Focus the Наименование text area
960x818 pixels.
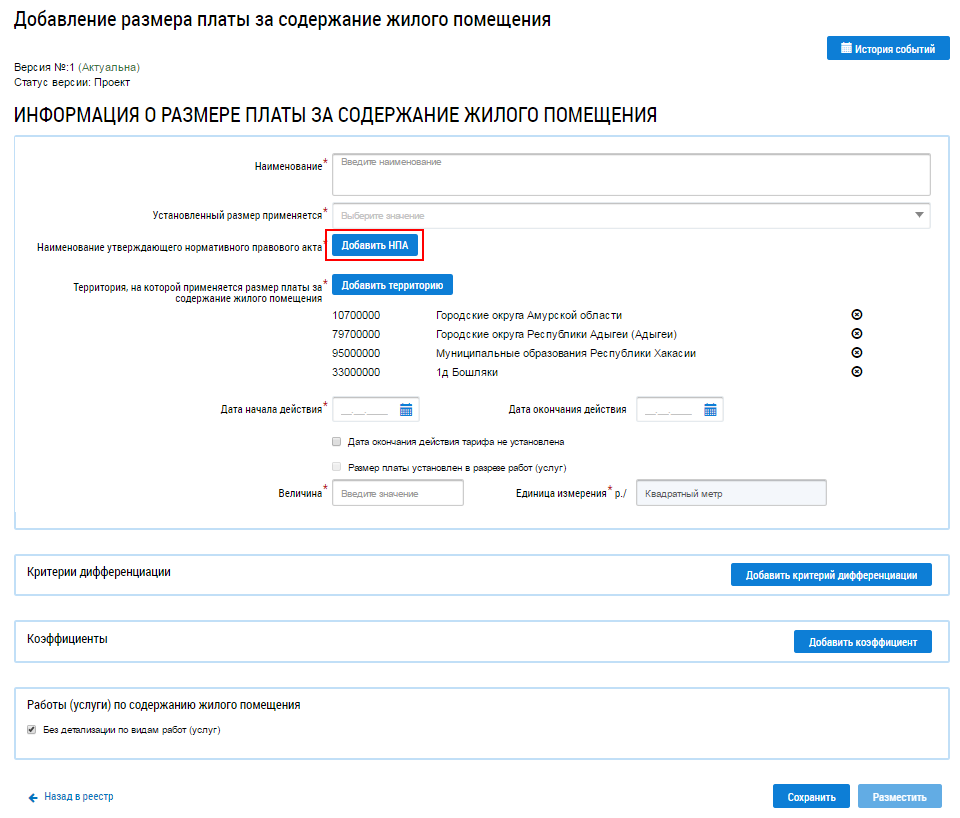tap(631, 174)
